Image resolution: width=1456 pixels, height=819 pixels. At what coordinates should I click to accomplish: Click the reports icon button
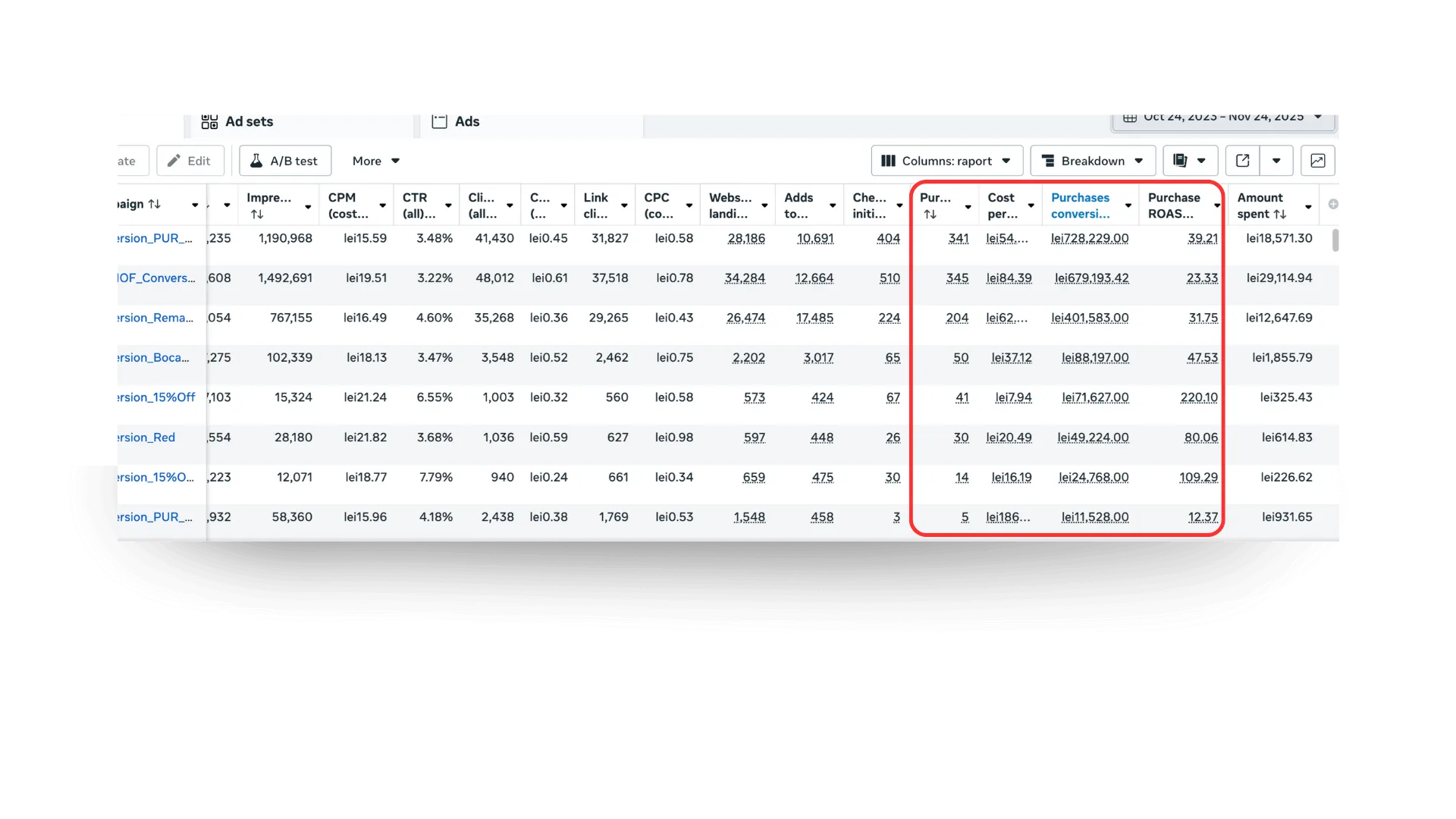(x=1180, y=161)
